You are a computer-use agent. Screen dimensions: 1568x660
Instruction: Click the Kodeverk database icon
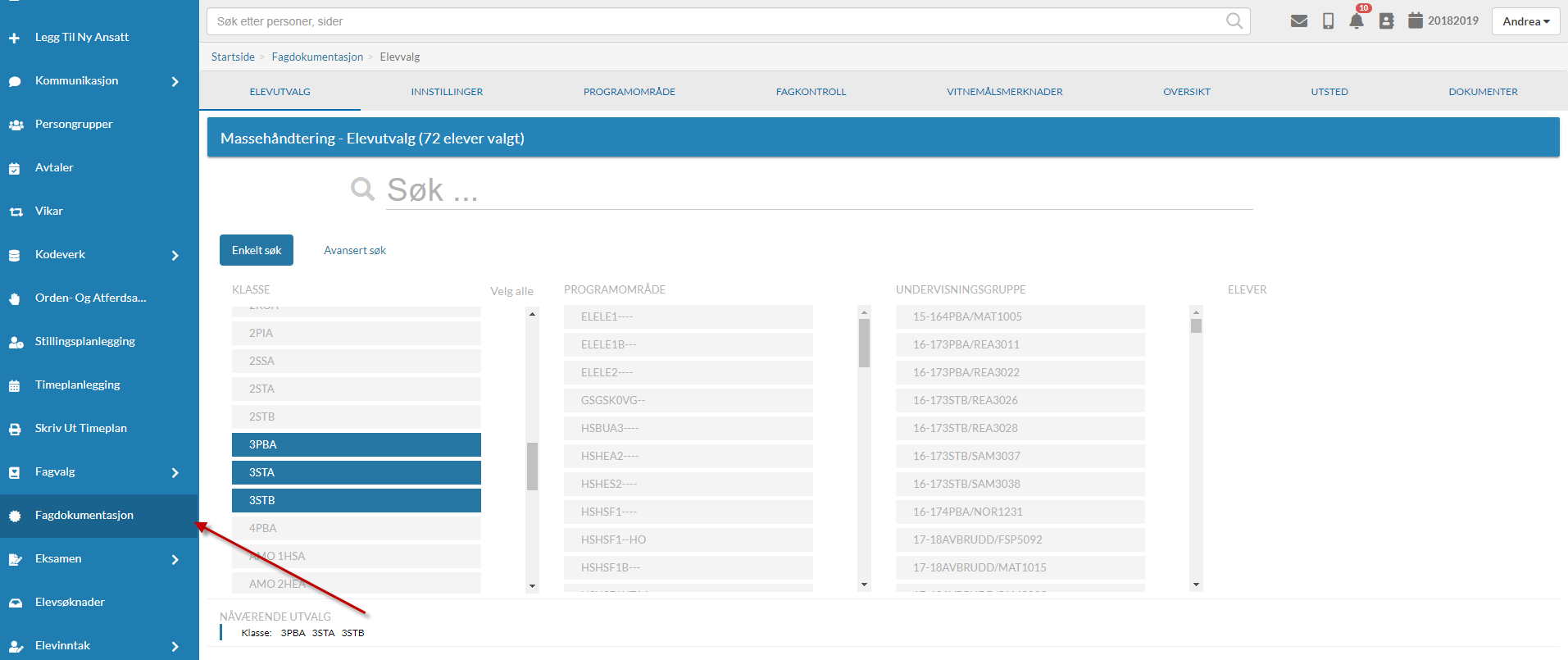[15, 255]
